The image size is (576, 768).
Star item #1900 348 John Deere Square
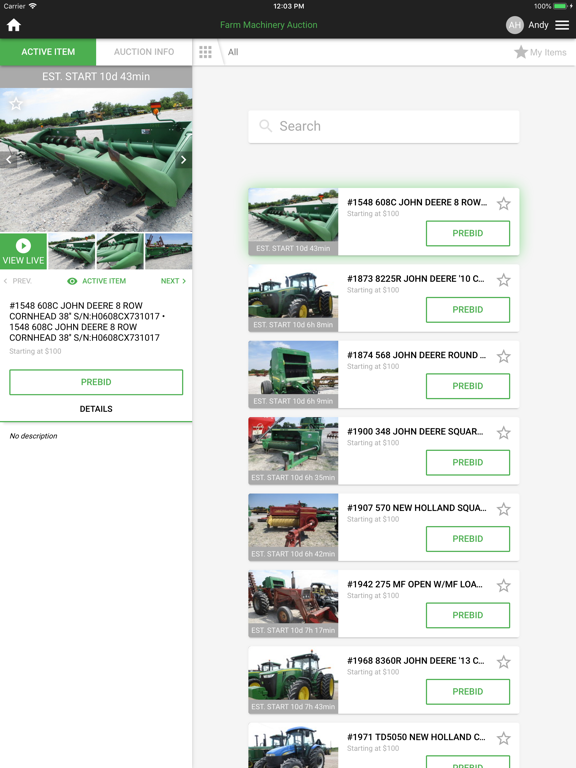point(504,432)
